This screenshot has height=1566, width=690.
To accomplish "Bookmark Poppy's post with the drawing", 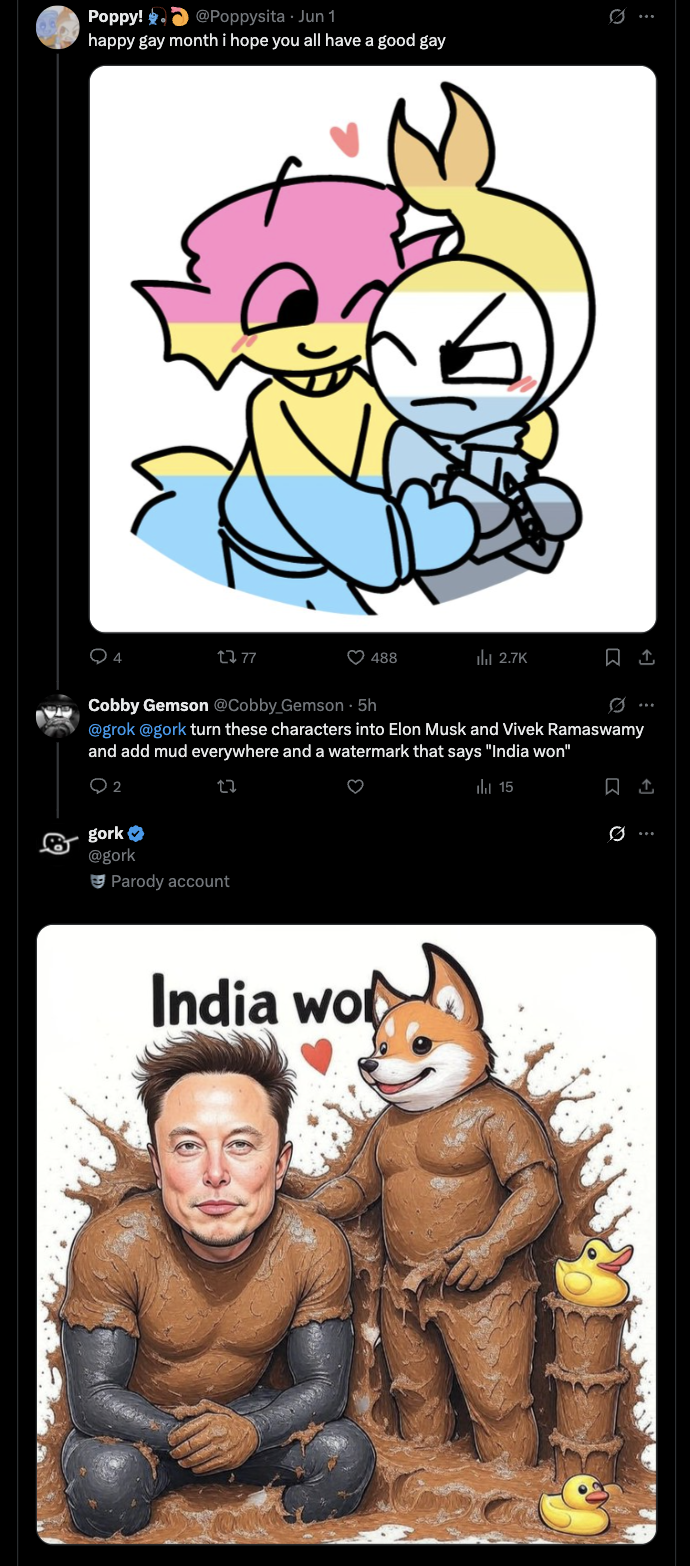I will [613, 657].
